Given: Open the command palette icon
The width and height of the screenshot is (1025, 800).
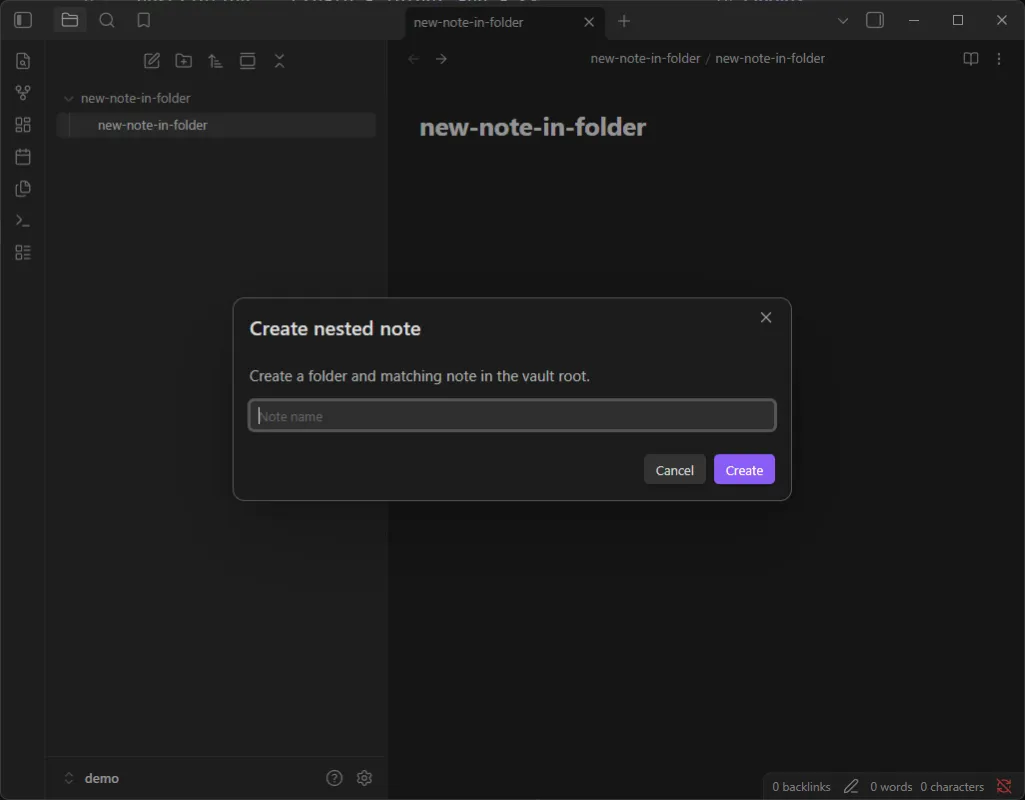Looking at the screenshot, I should tap(23, 221).
